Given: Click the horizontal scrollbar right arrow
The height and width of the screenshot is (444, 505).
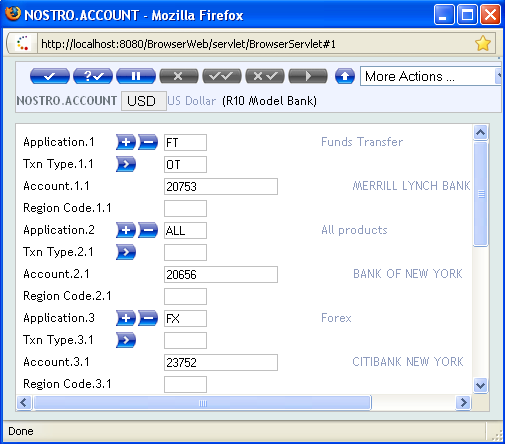Looking at the screenshot, I should tap(463, 403).
